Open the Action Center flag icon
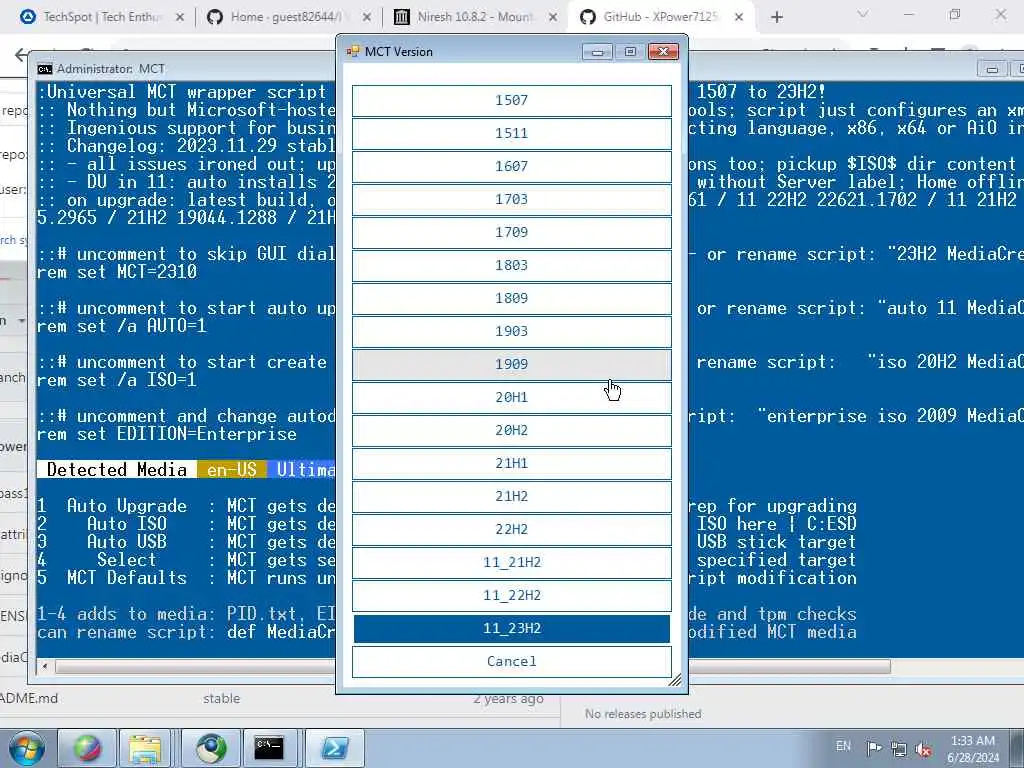 [x=874, y=748]
